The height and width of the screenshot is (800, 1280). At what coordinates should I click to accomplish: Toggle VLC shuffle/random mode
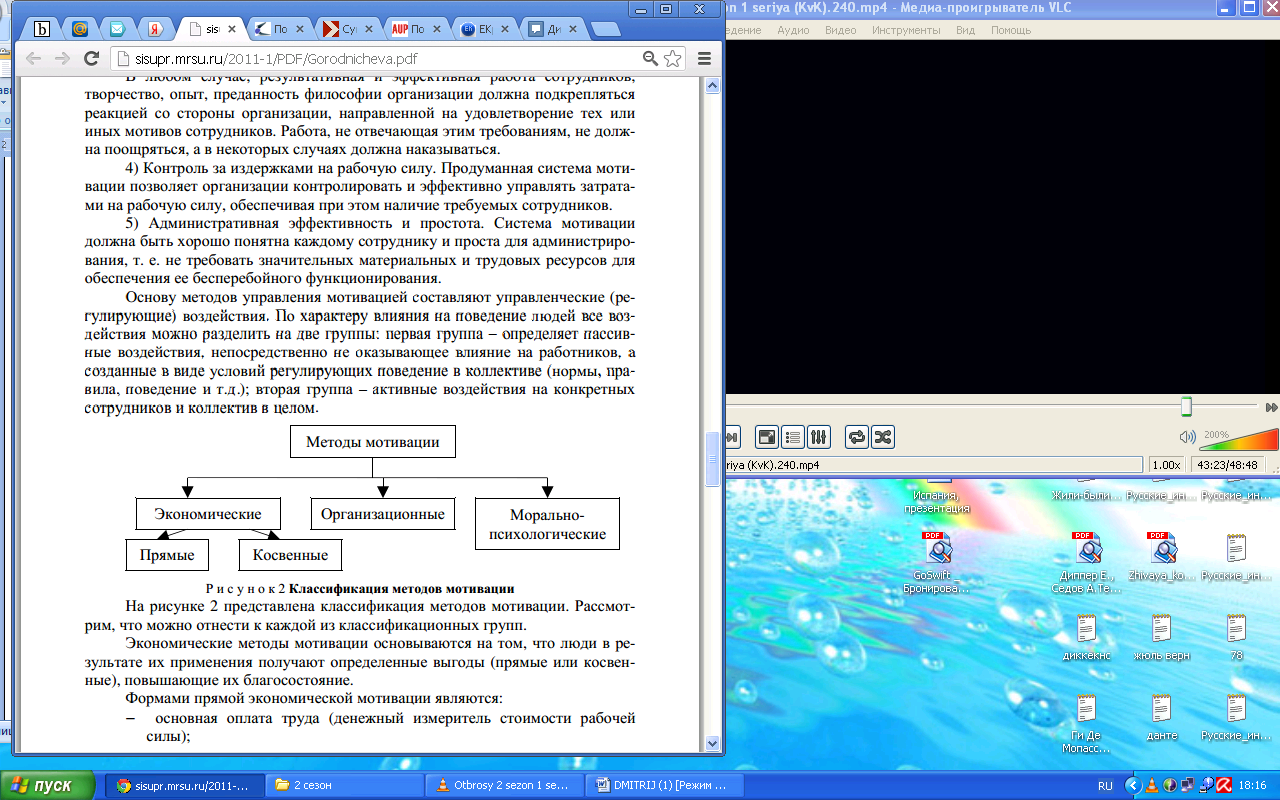click(x=882, y=437)
